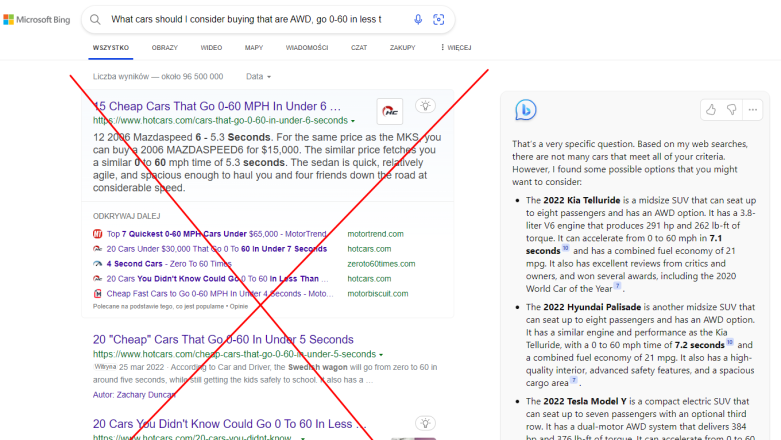Click motorbiscuit favicon in explore list
The width and height of the screenshot is (781, 440).
pyautogui.click(x=98, y=293)
